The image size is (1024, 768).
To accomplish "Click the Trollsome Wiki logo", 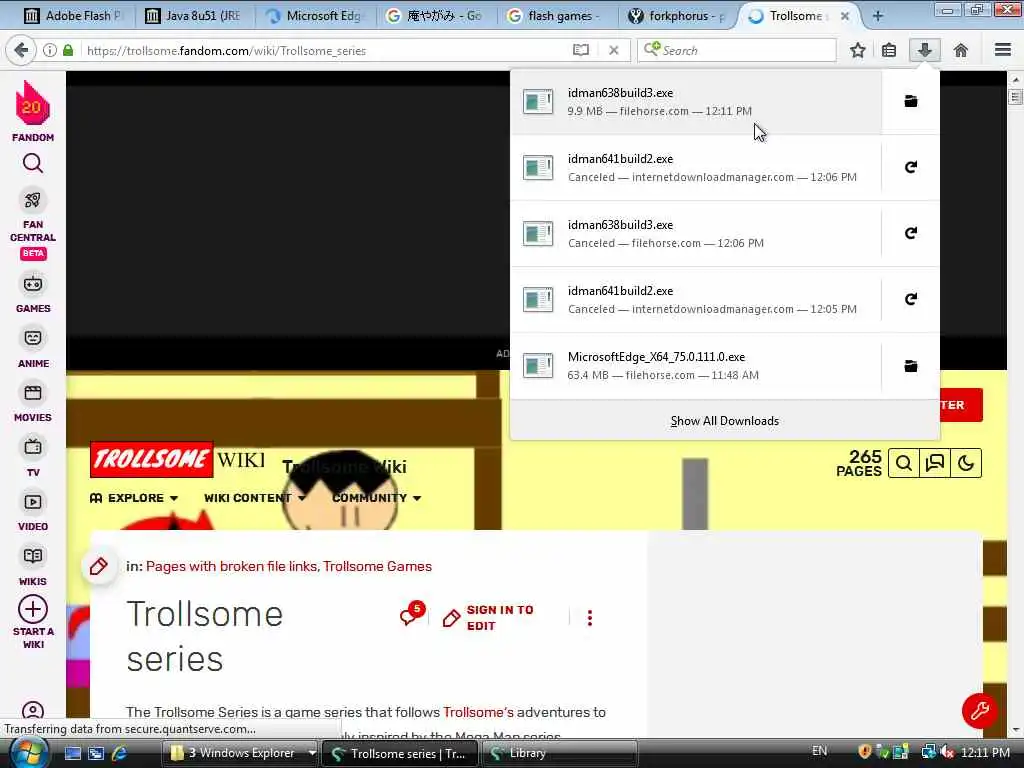I will pos(178,460).
